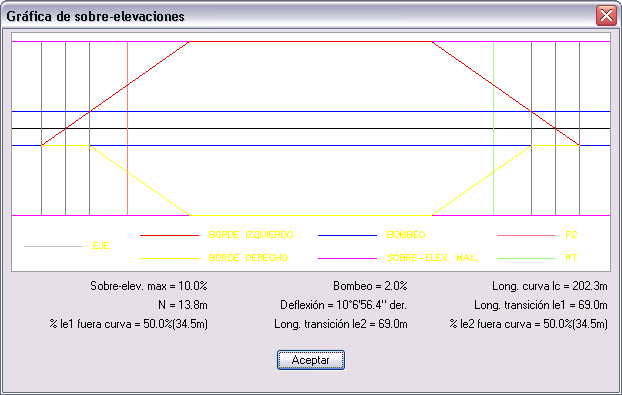Click the SOBRE-ELEV. MAX. legend label
The width and height of the screenshot is (622, 395).
pos(432,258)
